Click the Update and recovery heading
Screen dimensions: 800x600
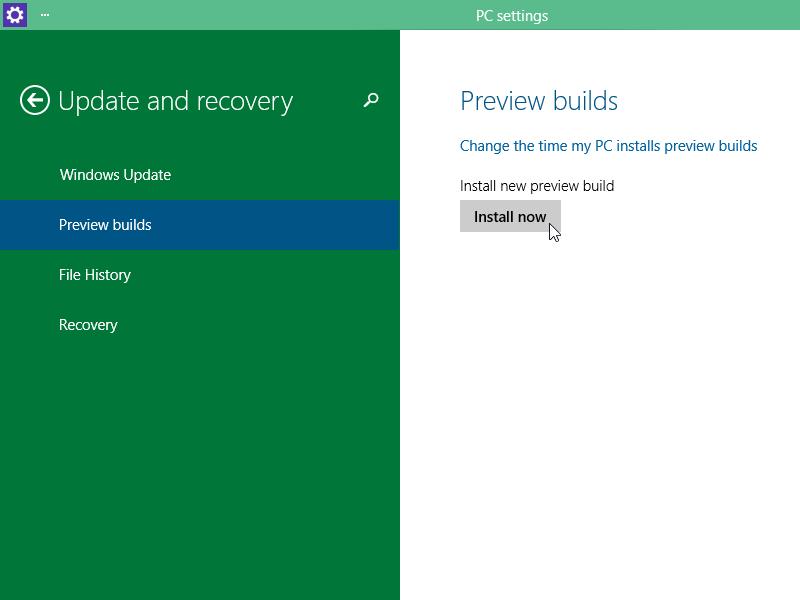[x=176, y=102]
